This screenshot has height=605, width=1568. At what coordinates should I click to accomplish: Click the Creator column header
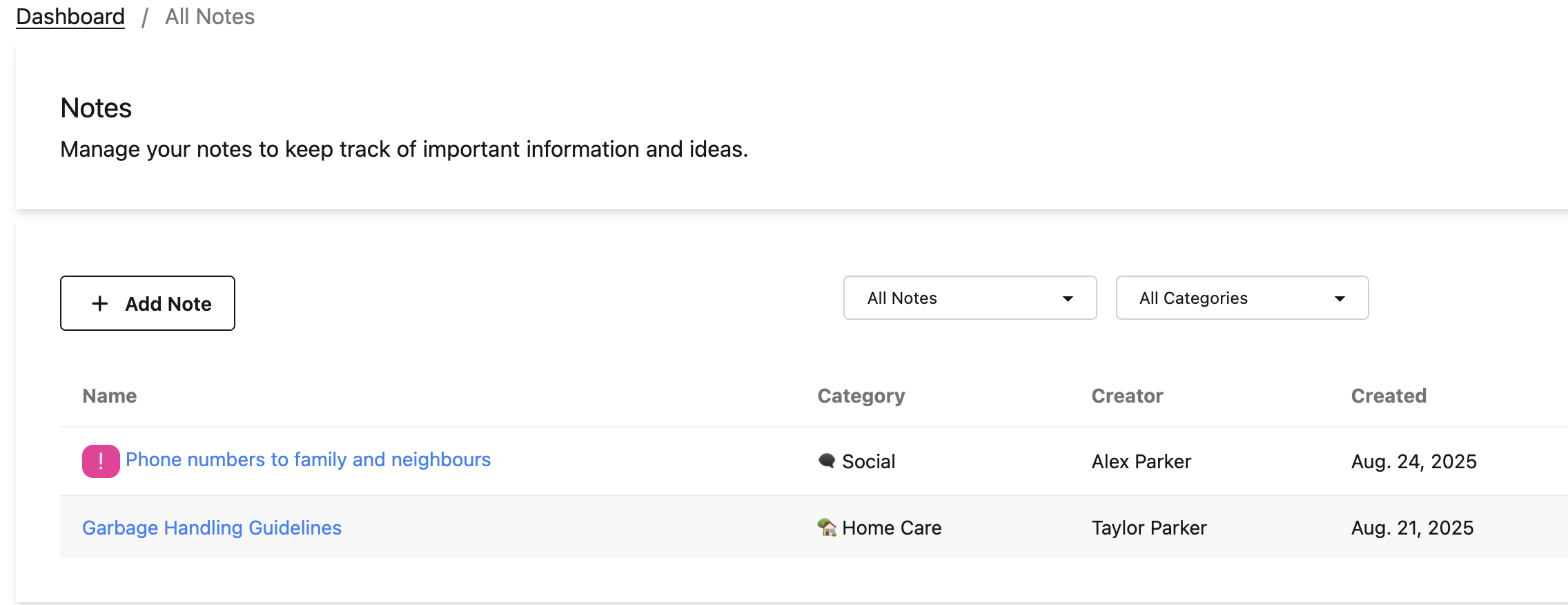pos(1127,396)
